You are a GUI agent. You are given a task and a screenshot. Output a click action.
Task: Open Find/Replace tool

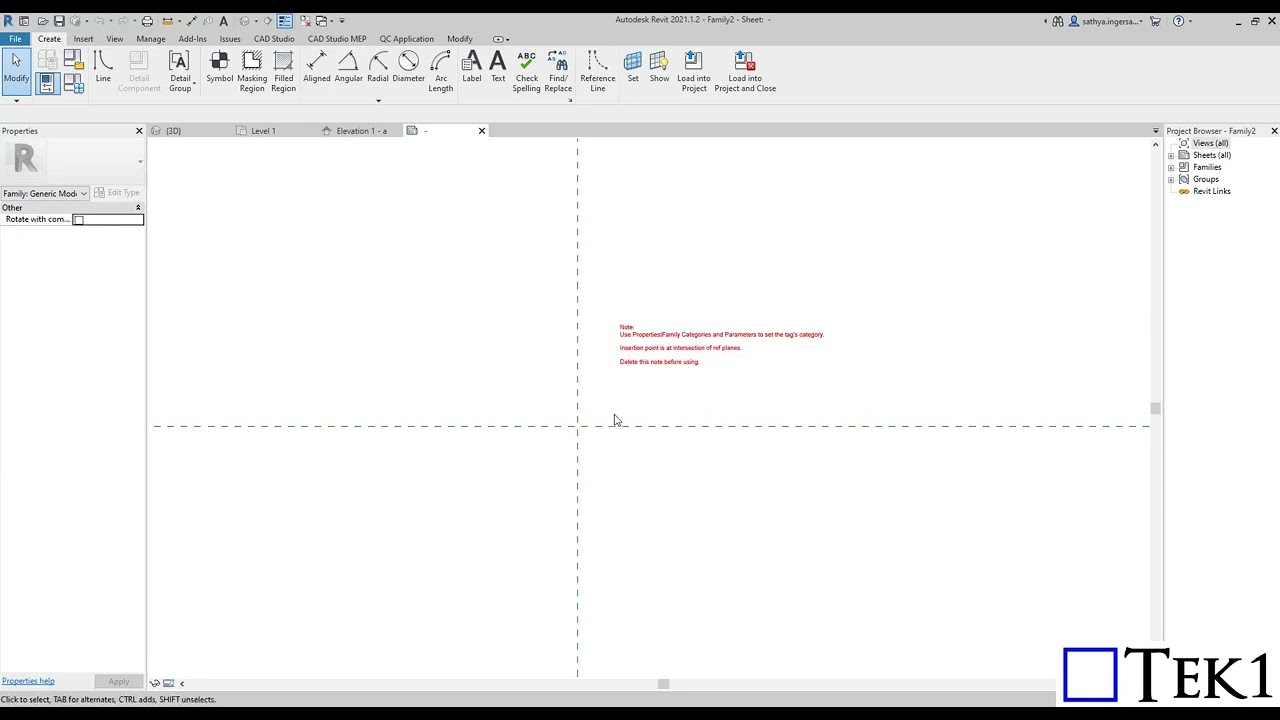coord(558,71)
